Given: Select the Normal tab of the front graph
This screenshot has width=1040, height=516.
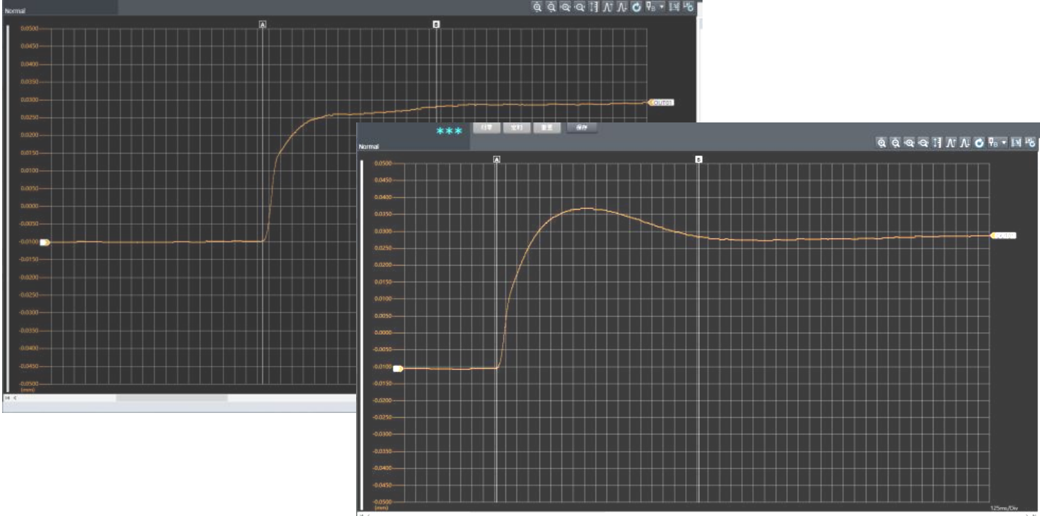Looking at the screenshot, I should click(369, 147).
